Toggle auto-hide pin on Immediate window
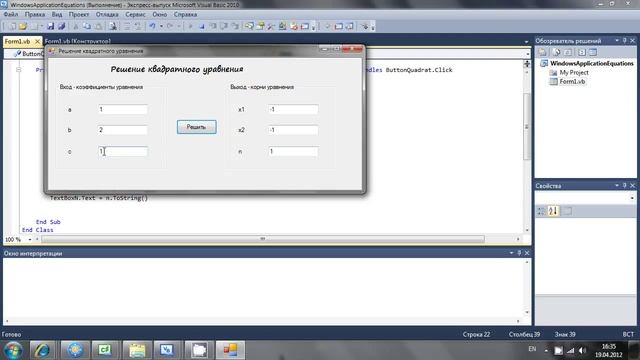Viewport: 640px width, 360px height. pos(519,253)
